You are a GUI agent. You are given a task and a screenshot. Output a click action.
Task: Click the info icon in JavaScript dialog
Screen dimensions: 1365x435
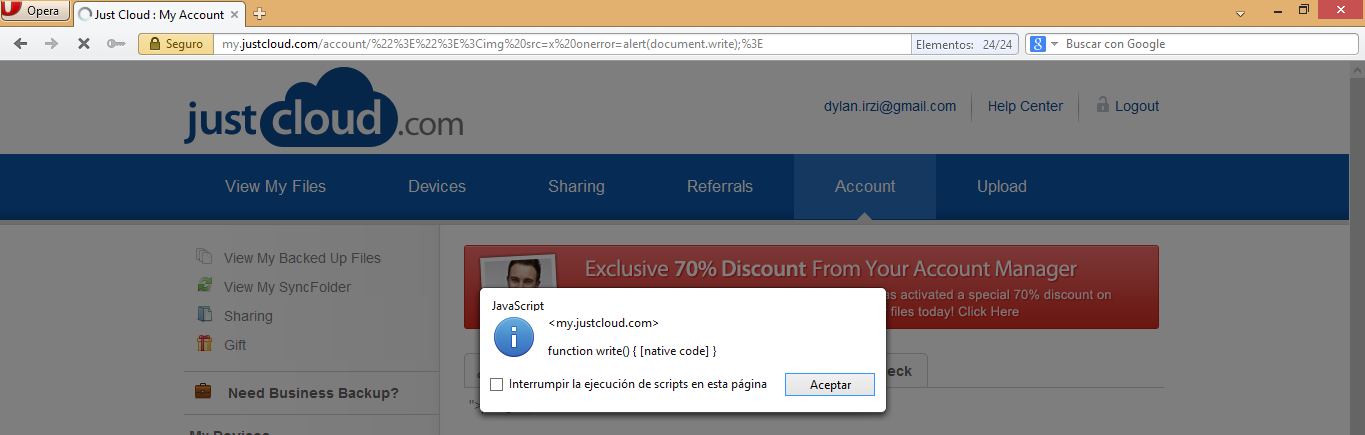[x=515, y=338]
